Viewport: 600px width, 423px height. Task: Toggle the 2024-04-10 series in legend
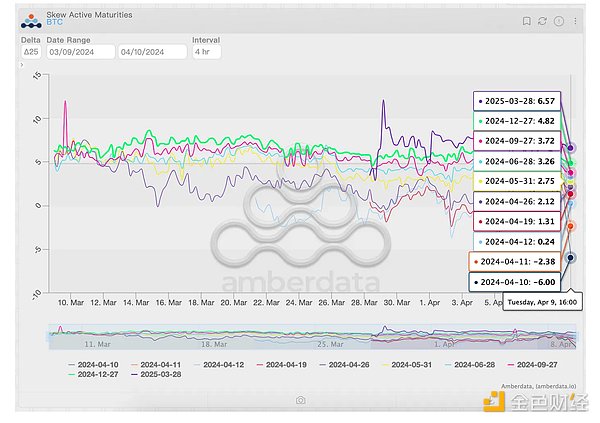coord(95,366)
